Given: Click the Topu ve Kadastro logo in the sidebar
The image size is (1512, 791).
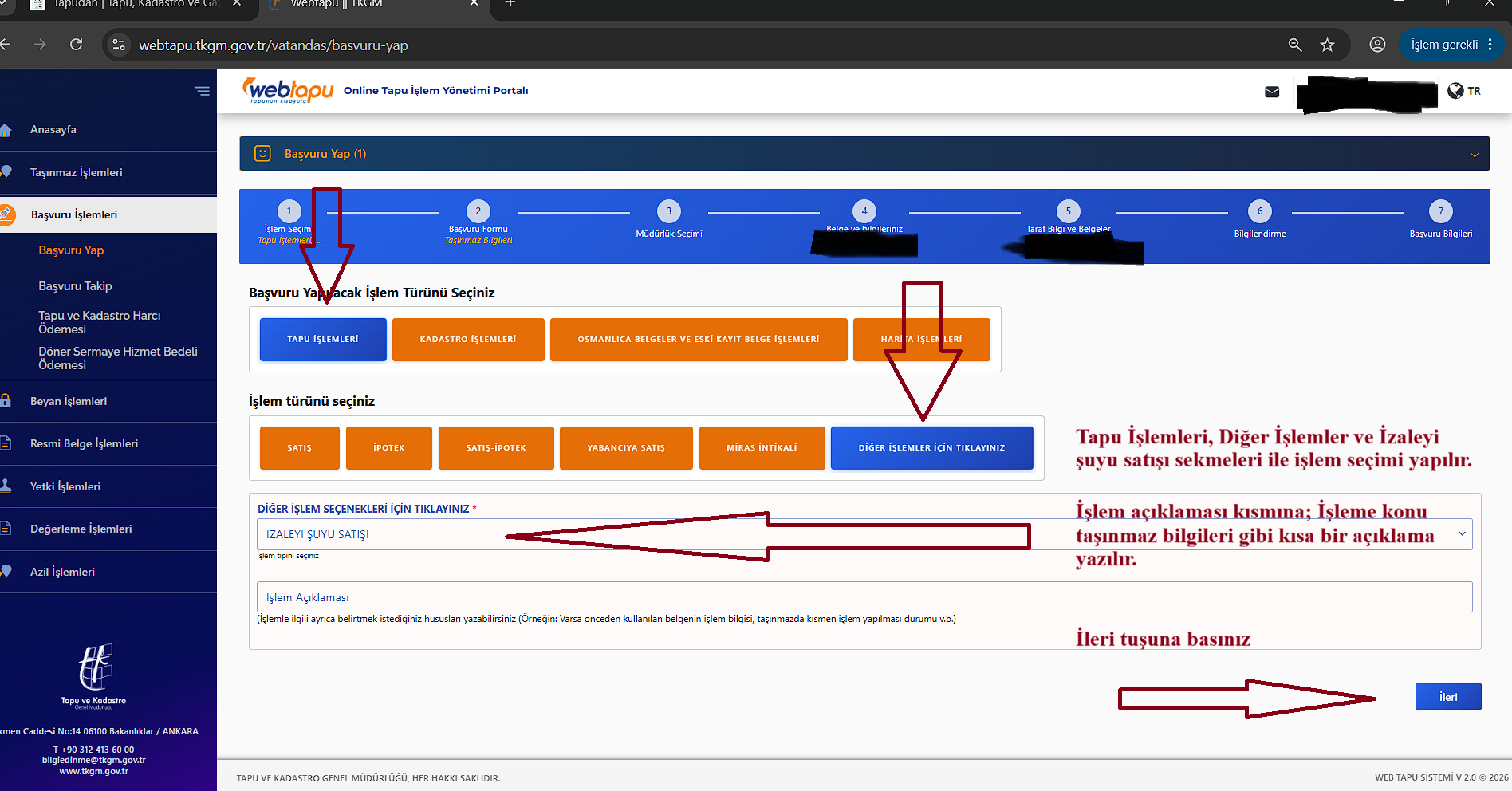Looking at the screenshot, I should pos(94,675).
